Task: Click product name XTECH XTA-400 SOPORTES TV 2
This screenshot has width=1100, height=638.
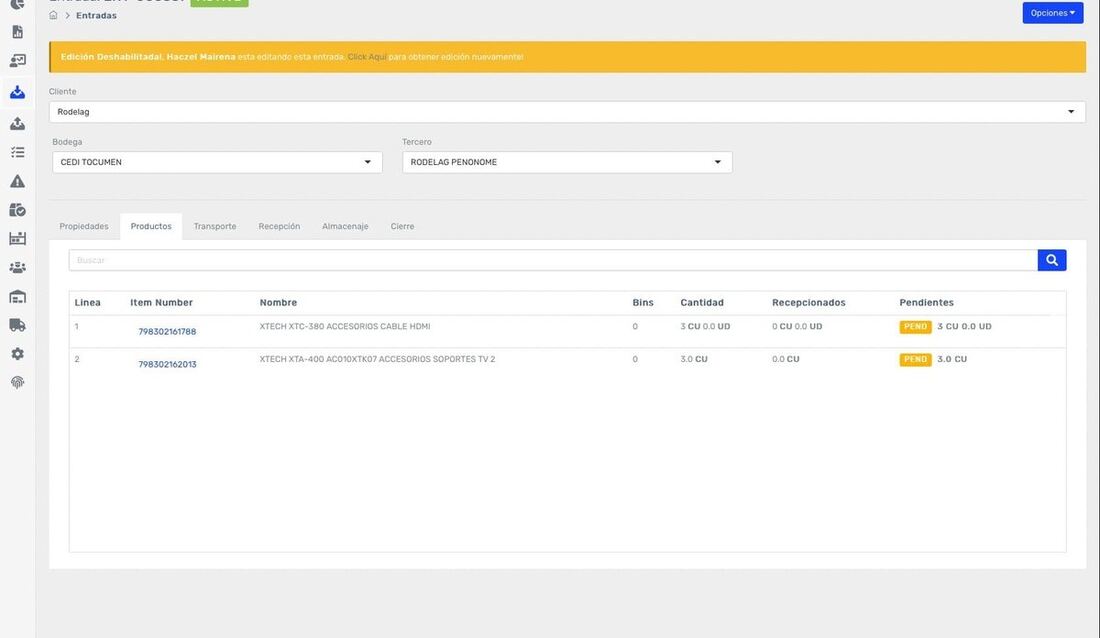Action: (377, 359)
